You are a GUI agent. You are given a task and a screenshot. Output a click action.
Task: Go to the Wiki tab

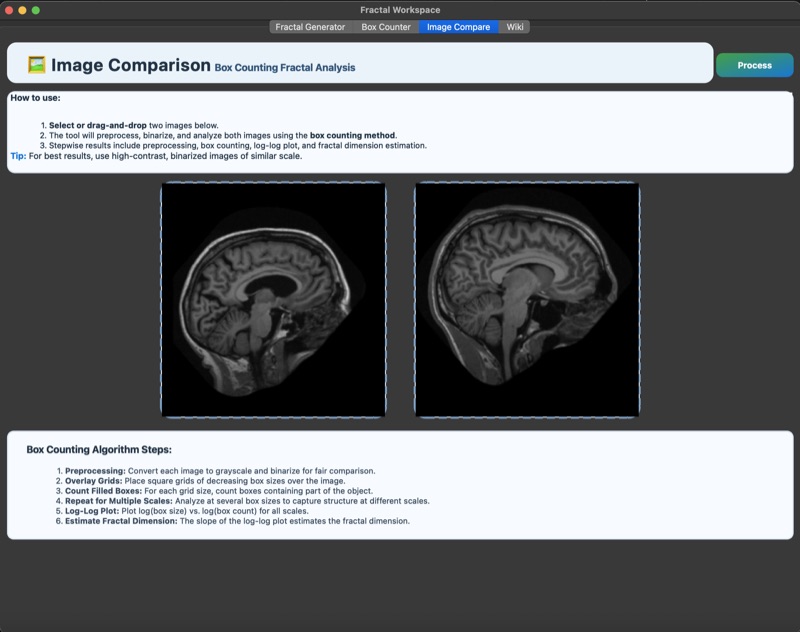[514, 27]
